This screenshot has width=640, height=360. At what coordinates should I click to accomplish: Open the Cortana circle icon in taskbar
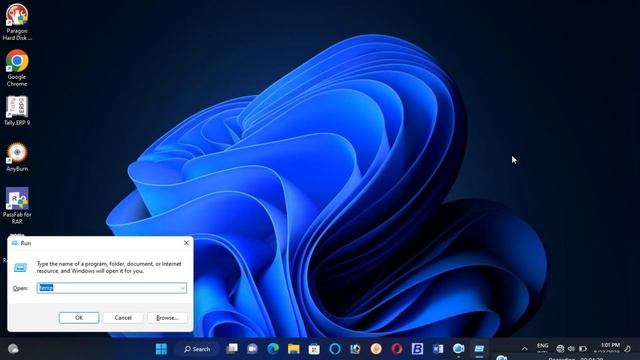[335, 349]
